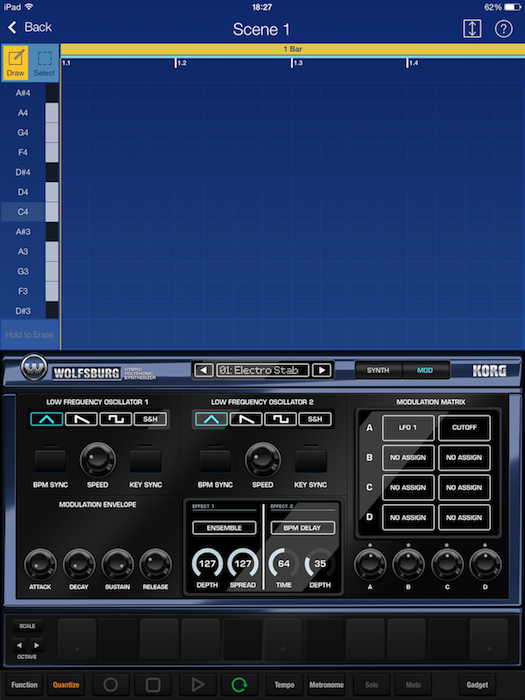The width and height of the screenshot is (525, 700).
Task: Choose square waveform for LFO 2
Action: point(280,419)
